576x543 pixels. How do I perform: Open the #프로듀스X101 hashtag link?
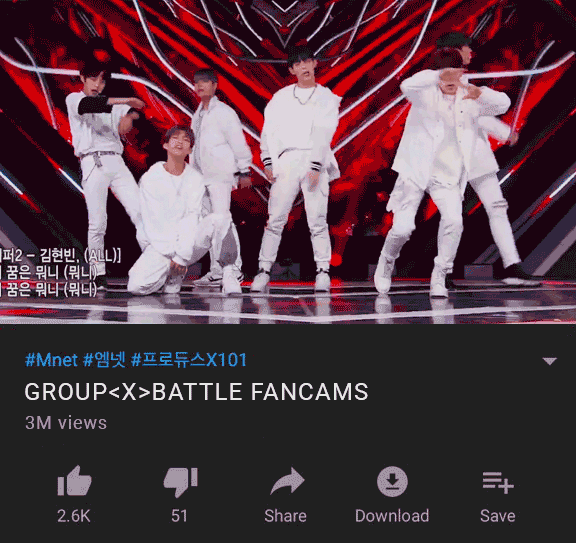(x=189, y=360)
